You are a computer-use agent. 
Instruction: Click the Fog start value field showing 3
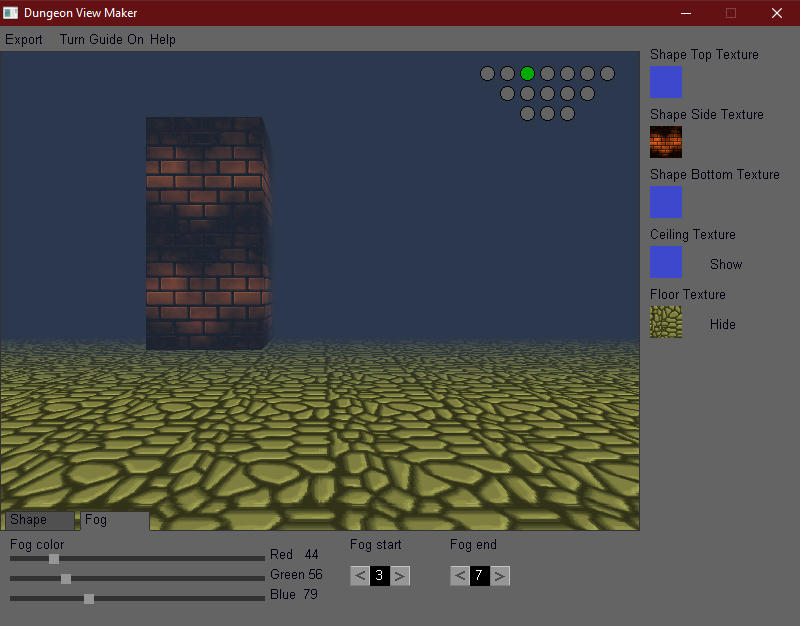click(x=380, y=576)
